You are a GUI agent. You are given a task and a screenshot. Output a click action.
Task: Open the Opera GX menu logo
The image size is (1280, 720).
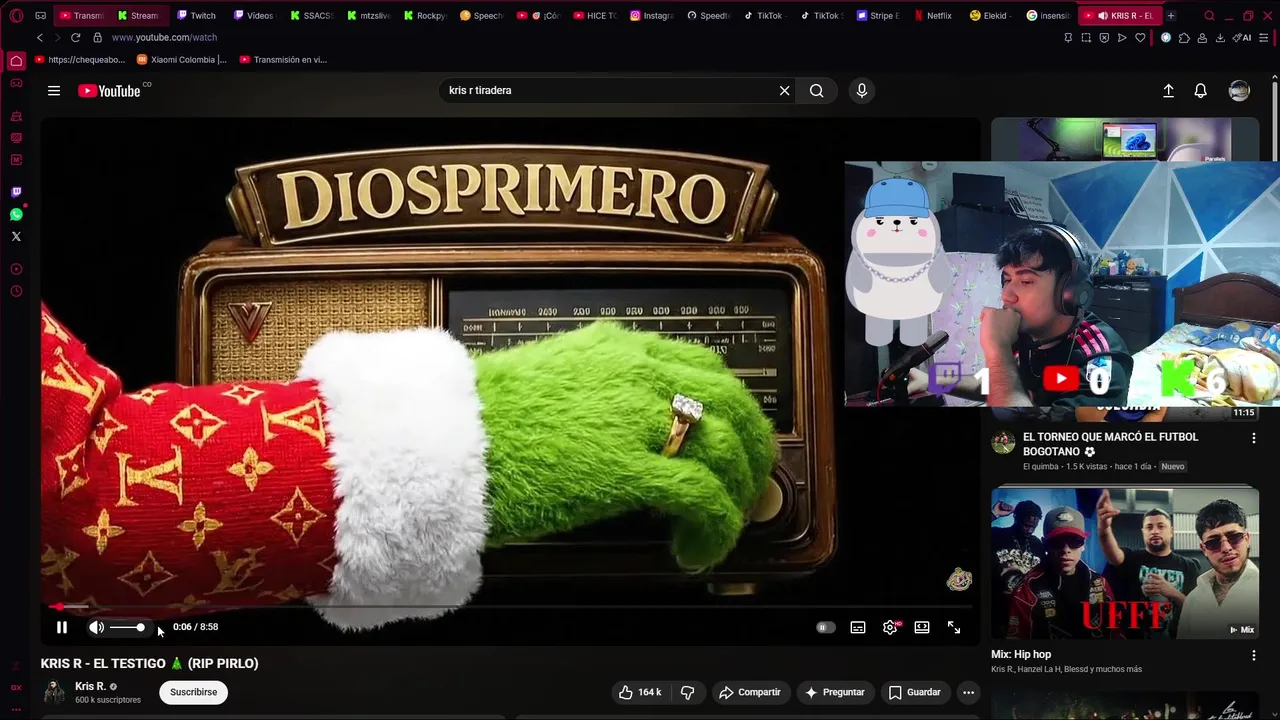(16, 15)
